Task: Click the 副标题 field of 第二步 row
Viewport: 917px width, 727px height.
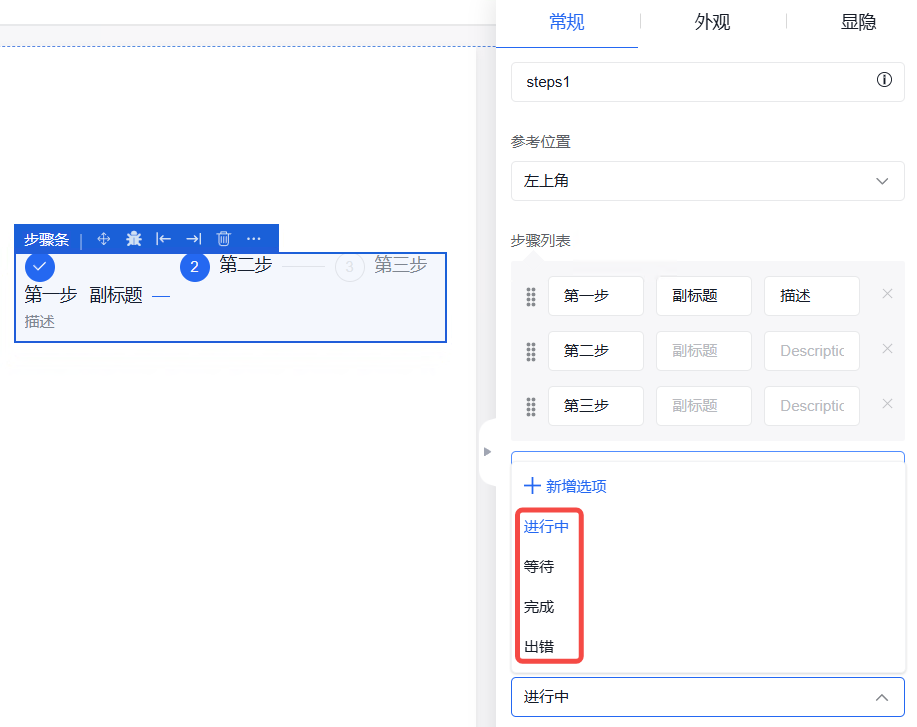Action: [704, 351]
